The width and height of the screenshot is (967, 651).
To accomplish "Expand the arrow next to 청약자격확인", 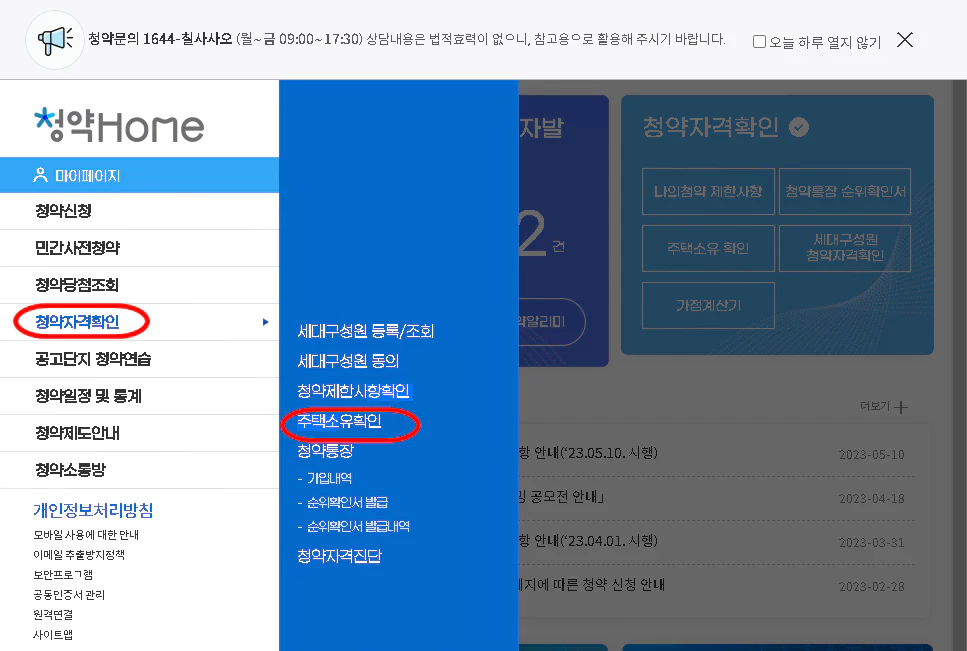I will (265, 322).
